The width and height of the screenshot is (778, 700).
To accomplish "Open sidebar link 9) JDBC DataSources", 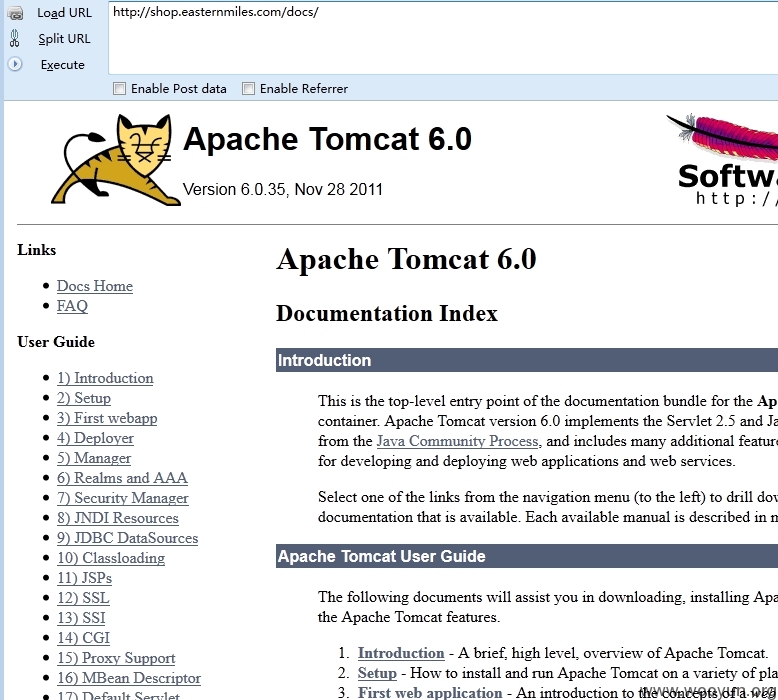I will point(128,538).
